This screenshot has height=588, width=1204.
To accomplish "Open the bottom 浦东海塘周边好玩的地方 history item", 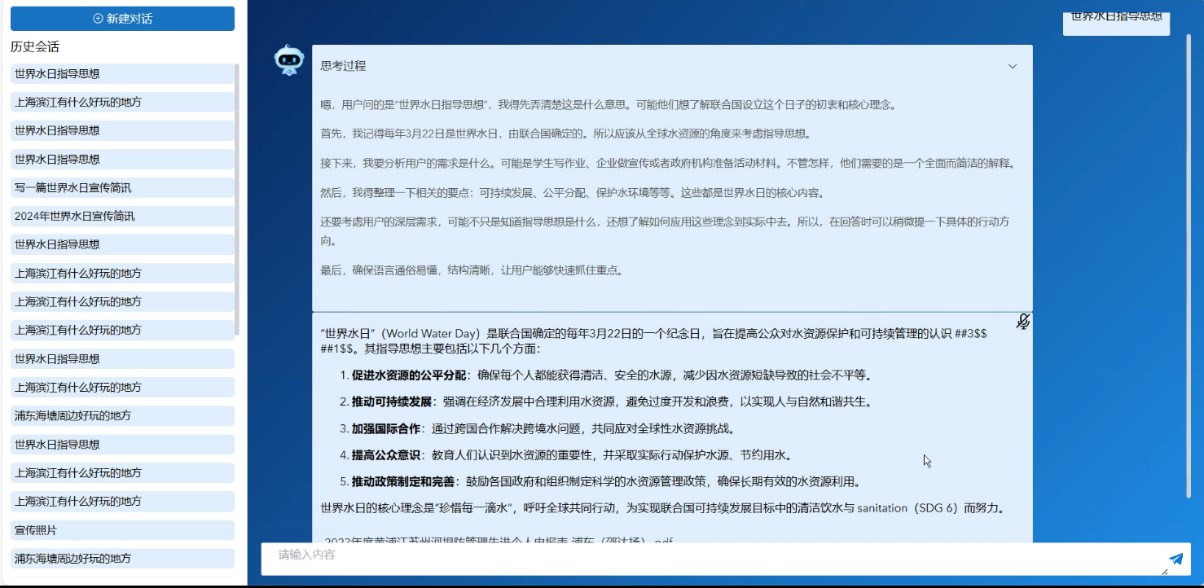I will [x=72, y=558].
